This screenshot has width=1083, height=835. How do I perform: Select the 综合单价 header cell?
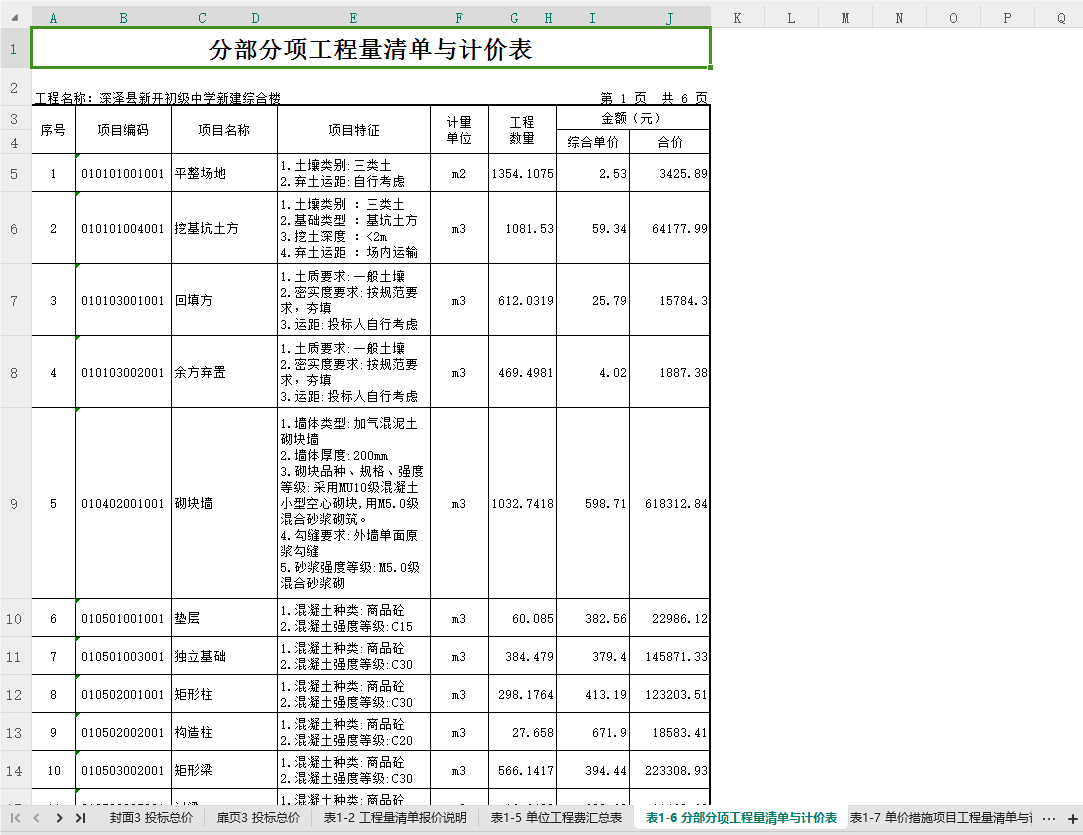pos(593,142)
